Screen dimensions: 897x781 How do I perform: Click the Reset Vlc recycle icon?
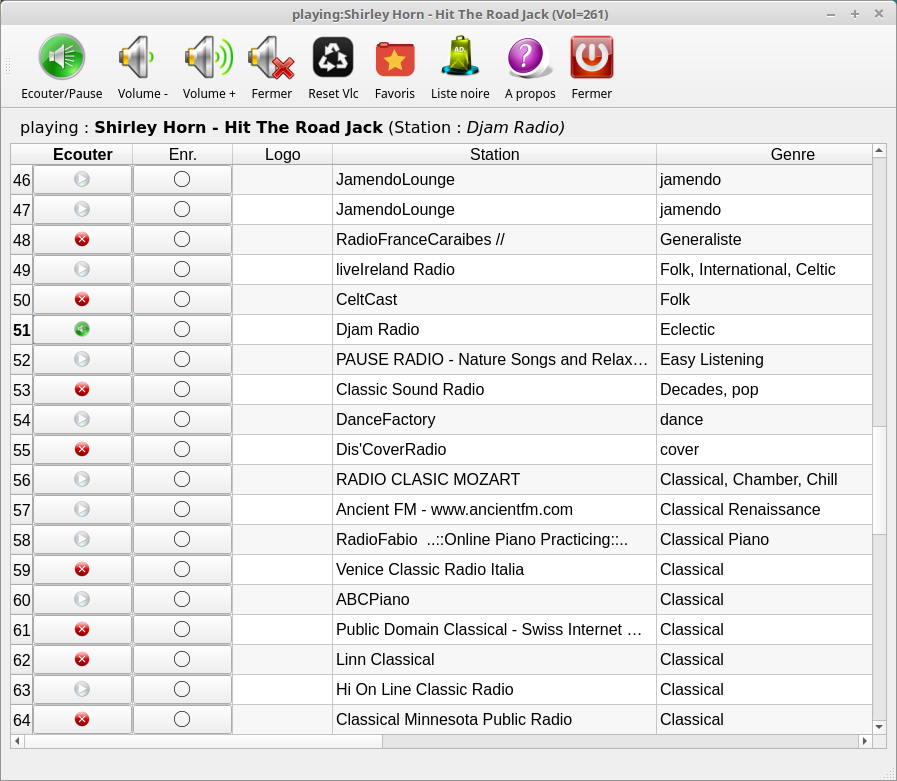(x=333, y=57)
